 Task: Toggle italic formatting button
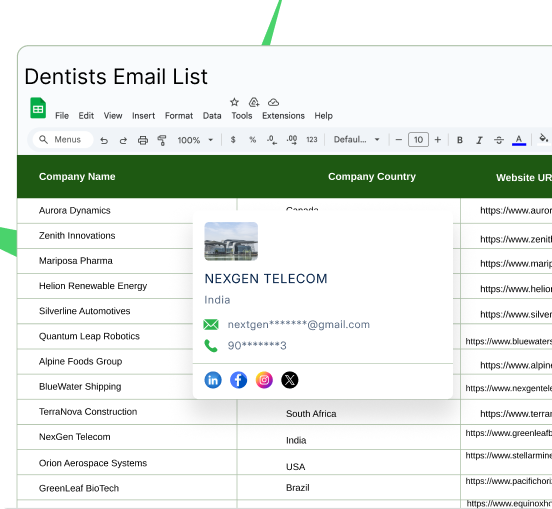point(479,140)
